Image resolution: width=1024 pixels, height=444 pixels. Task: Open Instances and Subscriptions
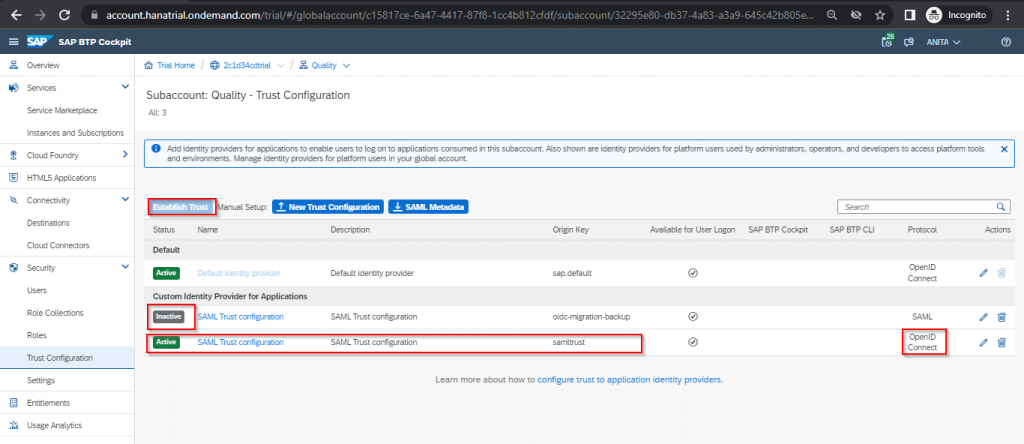click(75, 133)
